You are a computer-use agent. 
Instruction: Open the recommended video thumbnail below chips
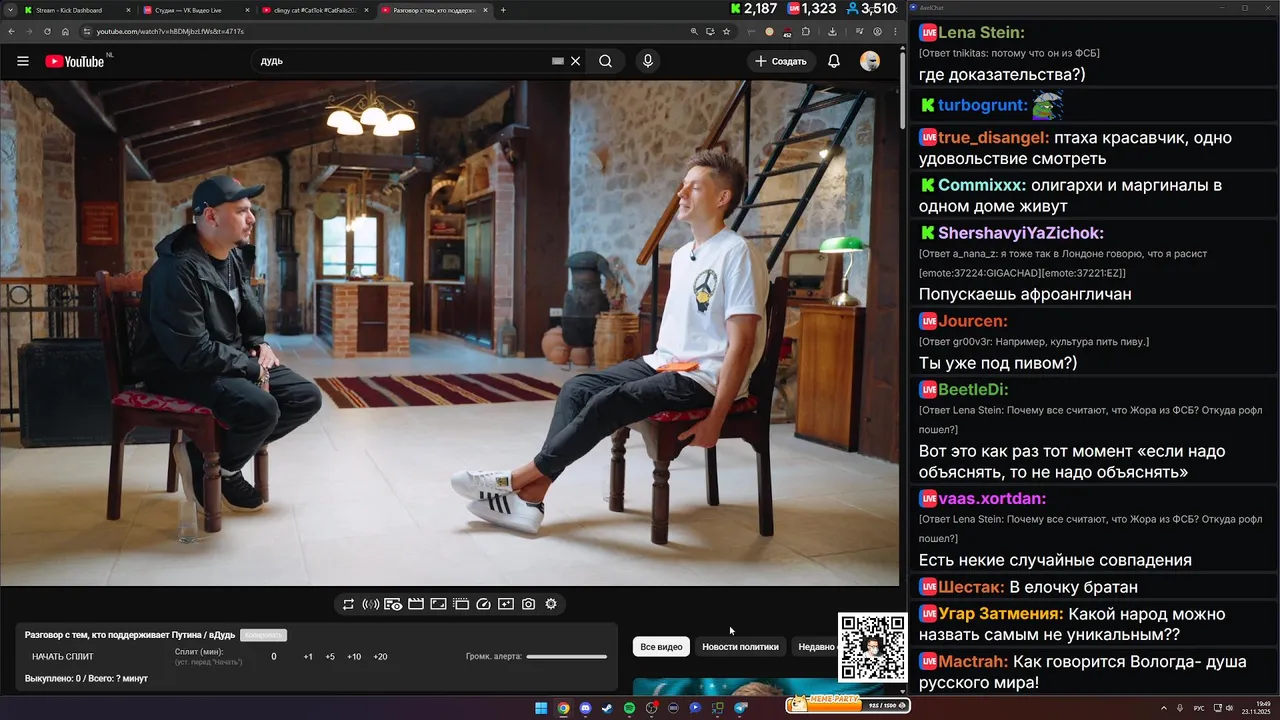click(760, 687)
